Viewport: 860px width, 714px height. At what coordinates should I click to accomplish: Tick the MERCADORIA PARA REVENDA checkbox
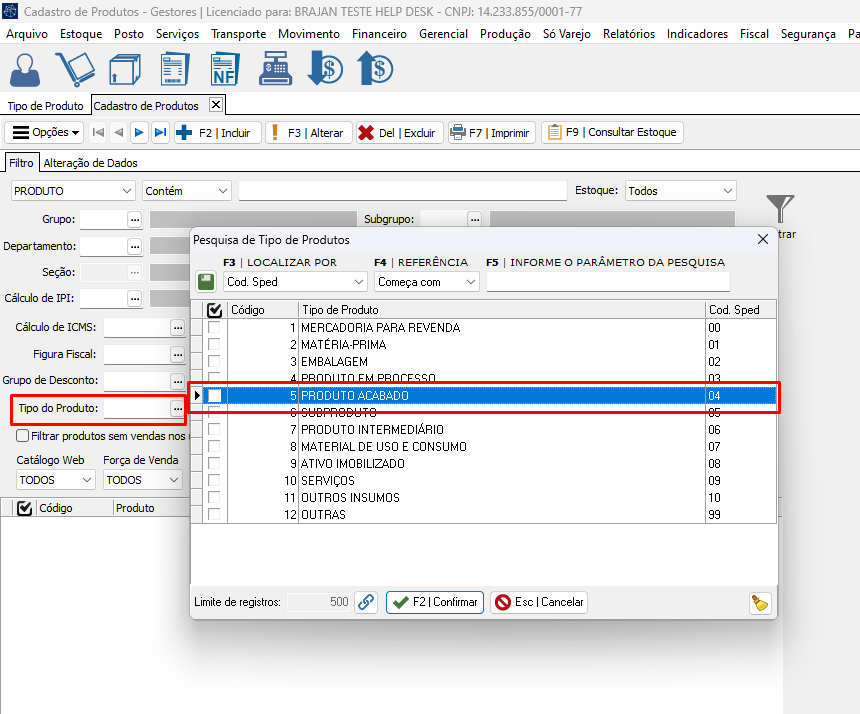coord(214,328)
